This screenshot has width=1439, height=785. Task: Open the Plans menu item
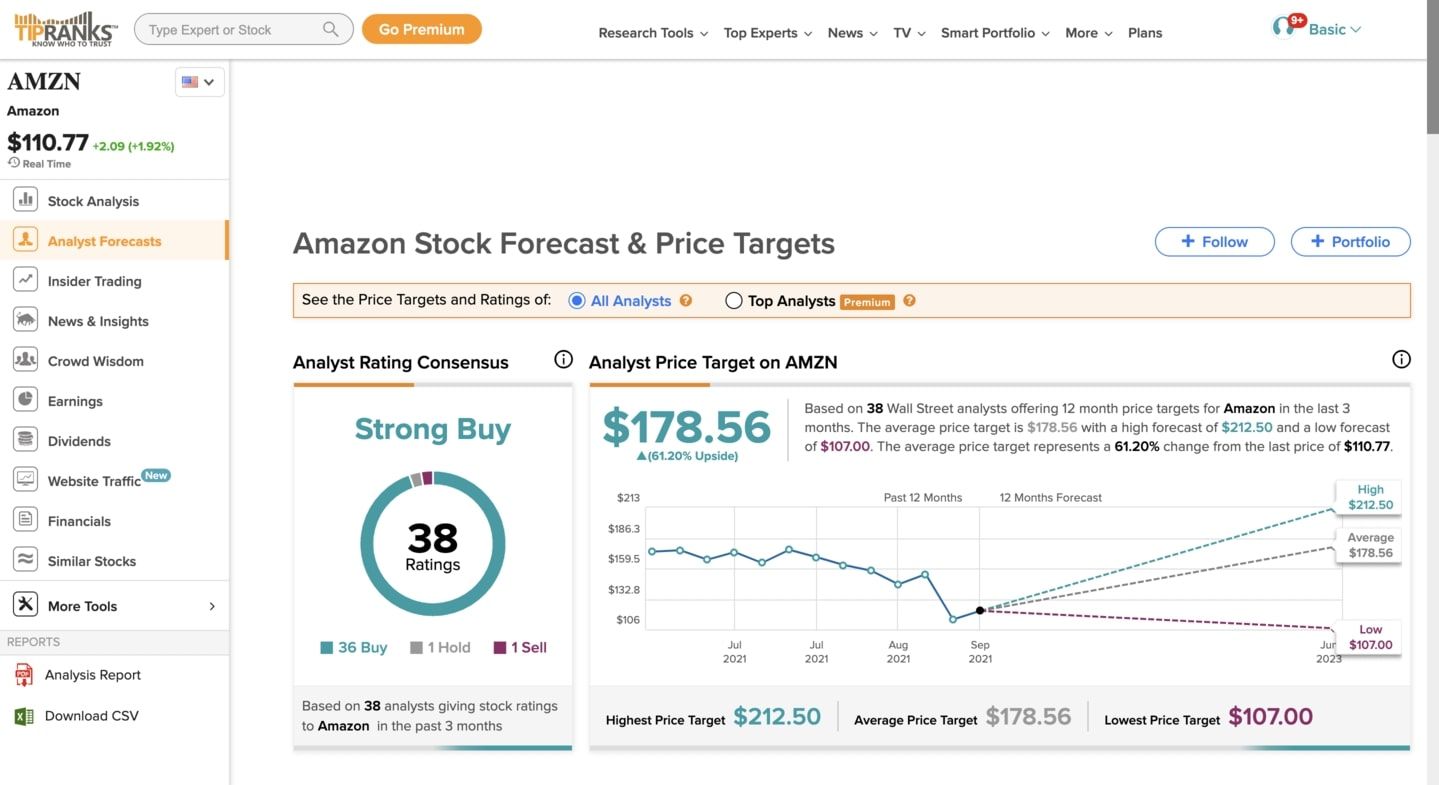point(1145,33)
